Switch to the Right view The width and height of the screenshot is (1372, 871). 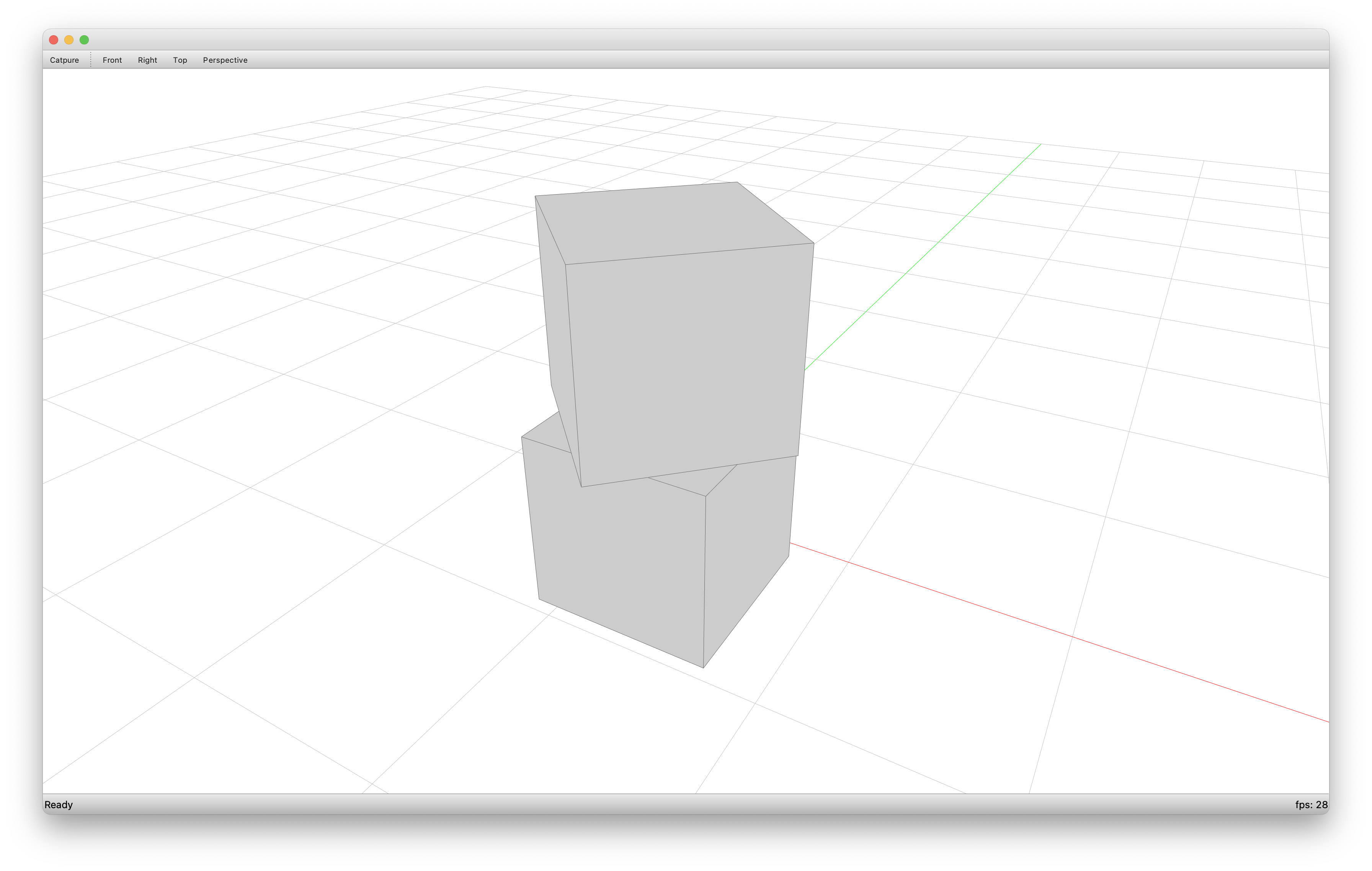[x=147, y=60]
